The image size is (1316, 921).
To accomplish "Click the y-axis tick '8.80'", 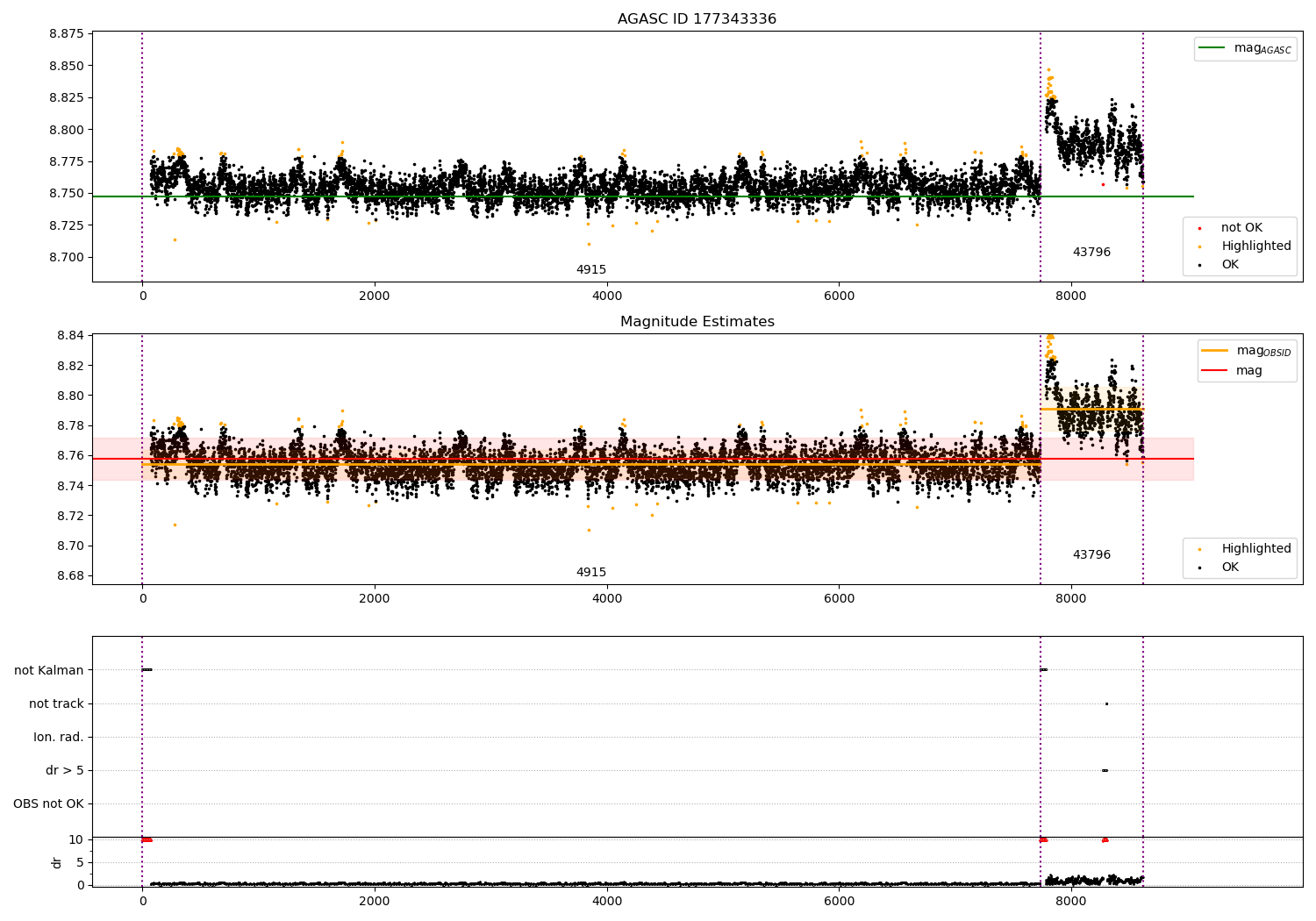I will (70, 396).
